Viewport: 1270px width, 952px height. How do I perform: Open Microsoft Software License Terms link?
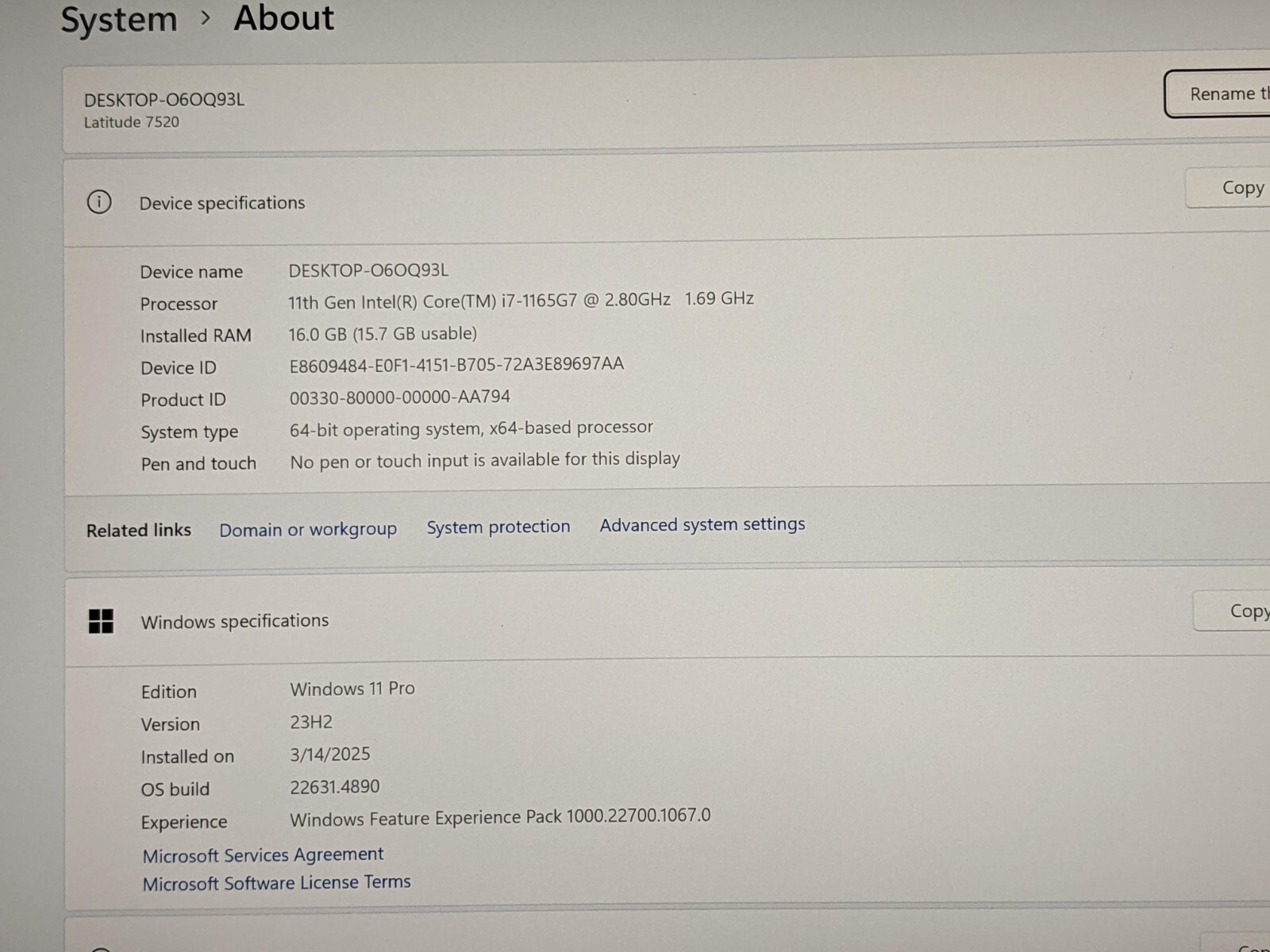pos(276,882)
